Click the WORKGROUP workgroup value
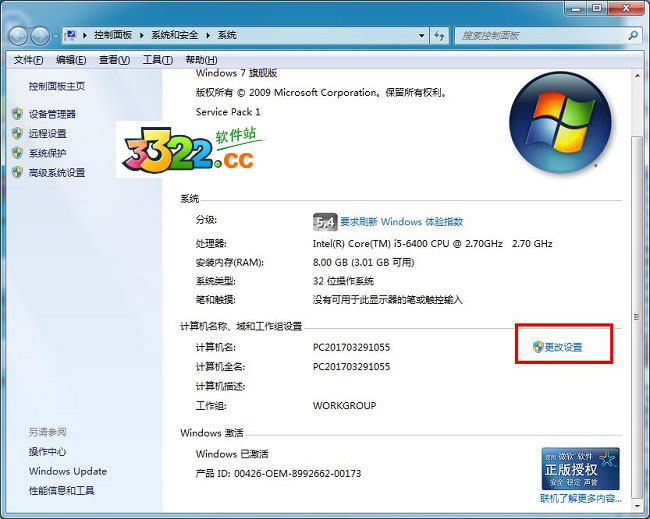This screenshot has width=650, height=519. [x=344, y=405]
